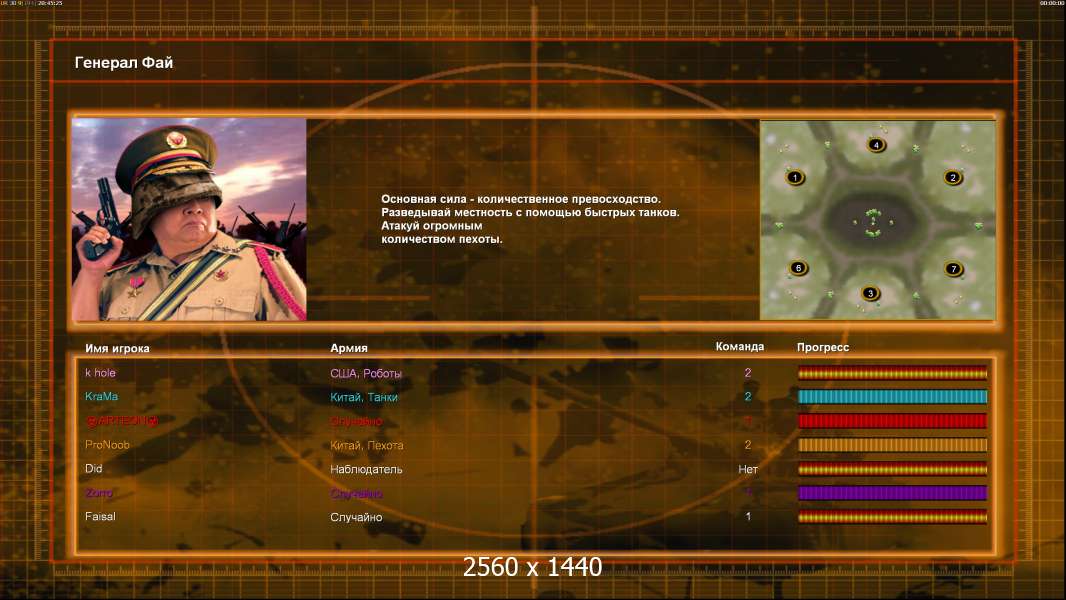Click the "Прогресс" column header
Image resolution: width=1066 pixels, height=600 pixels.
[x=823, y=347]
